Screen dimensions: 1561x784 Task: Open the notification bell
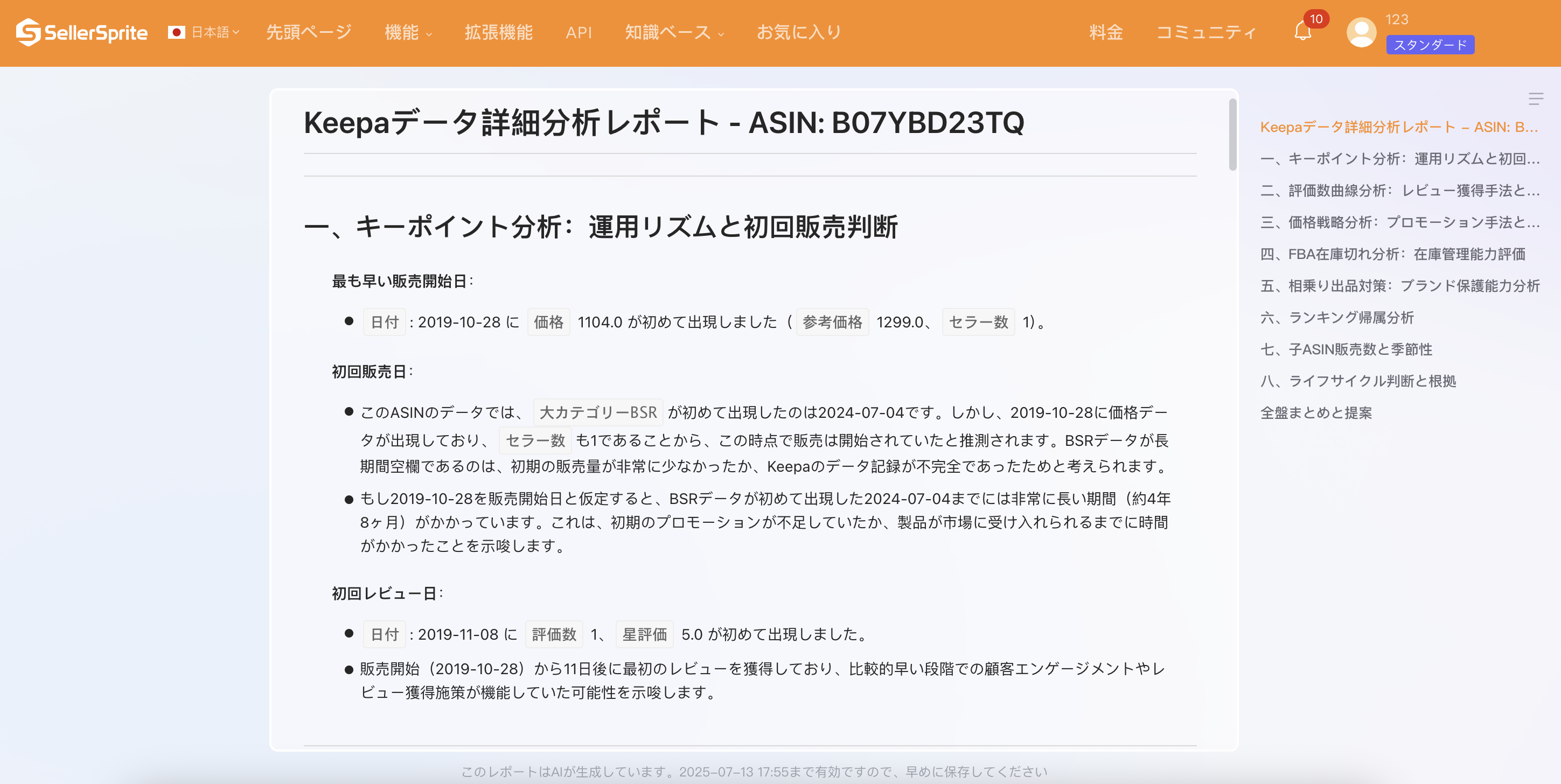coord(1302,32)
